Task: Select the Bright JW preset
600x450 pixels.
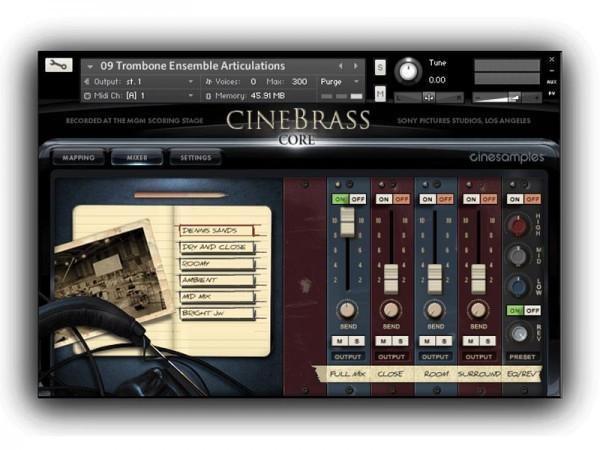Action: pyautogui.click(x=217, y=313)
